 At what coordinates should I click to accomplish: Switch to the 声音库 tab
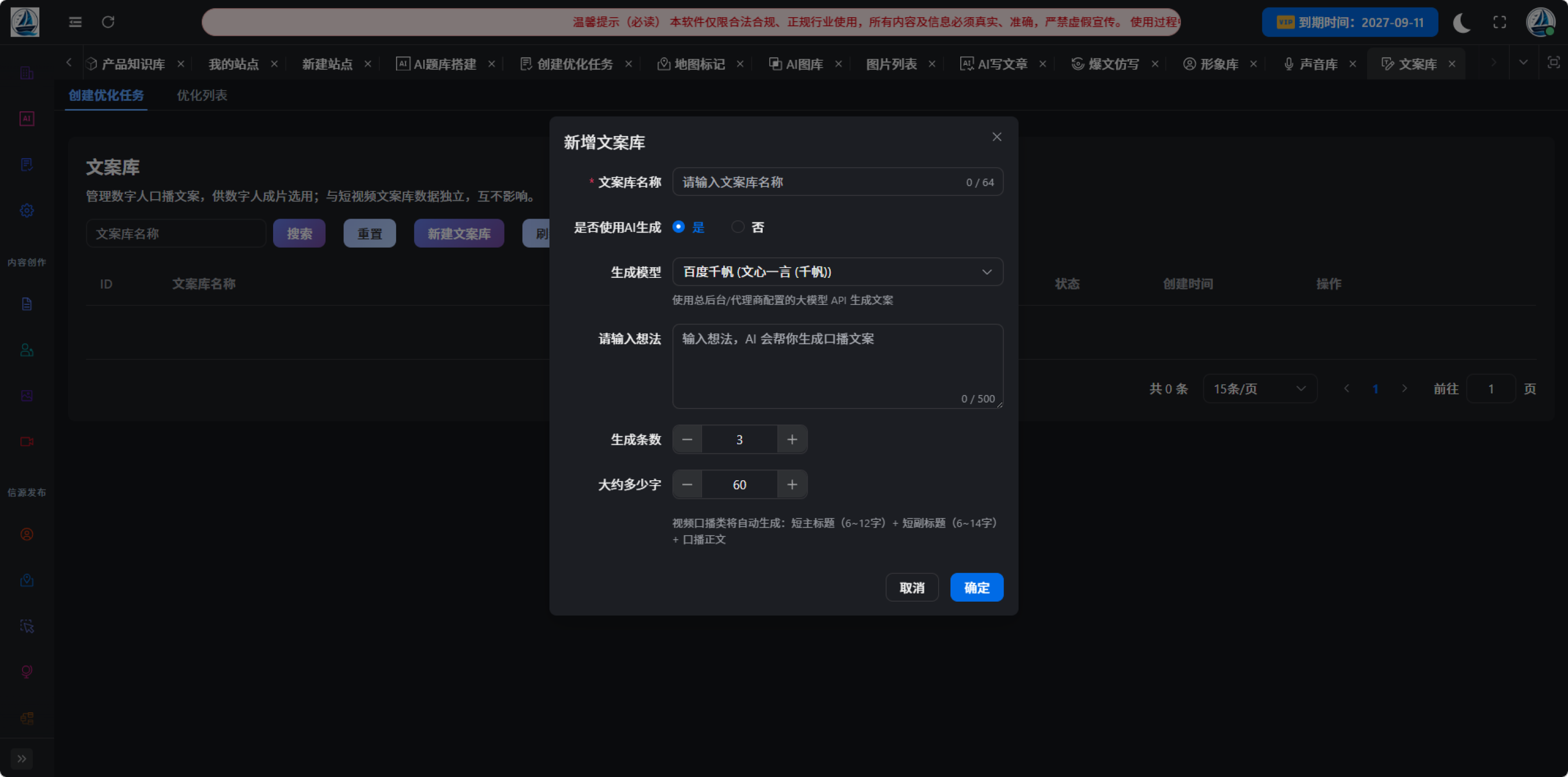coord(1318,64)
